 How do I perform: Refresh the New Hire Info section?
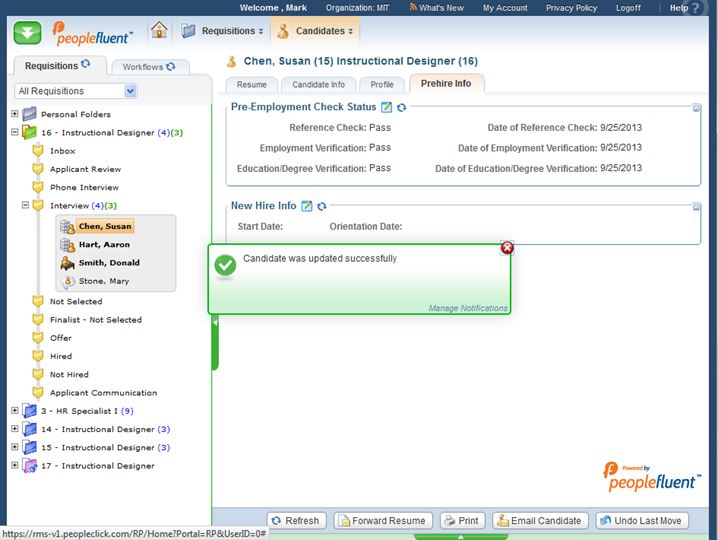pos(321,206)
